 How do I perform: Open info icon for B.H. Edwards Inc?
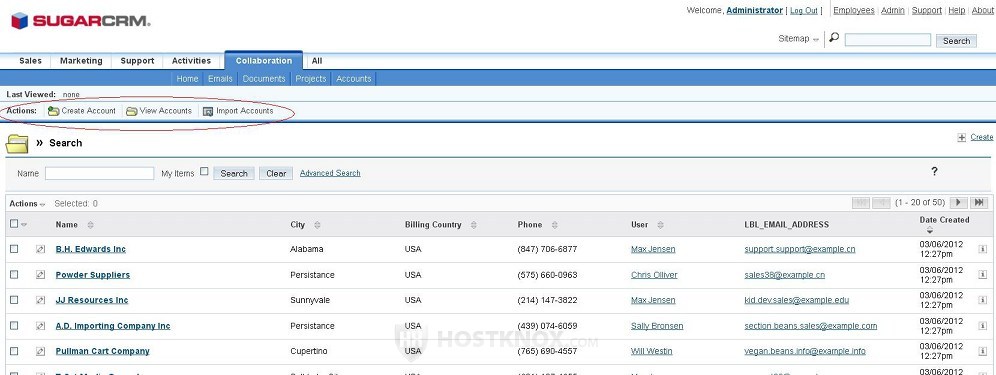982,249
